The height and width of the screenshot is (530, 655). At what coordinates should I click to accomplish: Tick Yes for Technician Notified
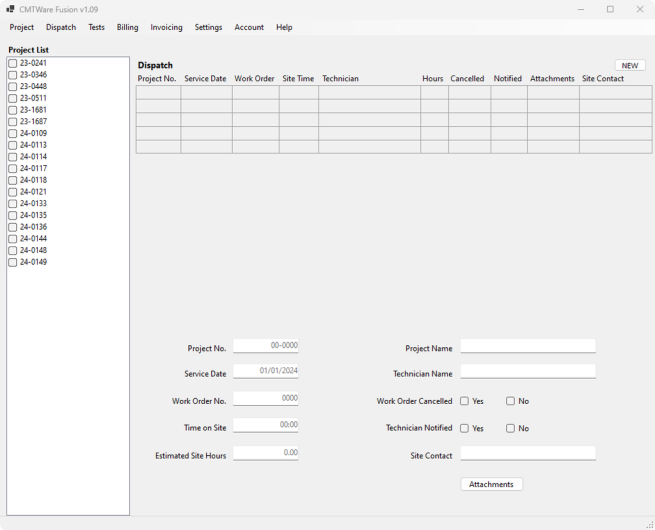[465, 428]
